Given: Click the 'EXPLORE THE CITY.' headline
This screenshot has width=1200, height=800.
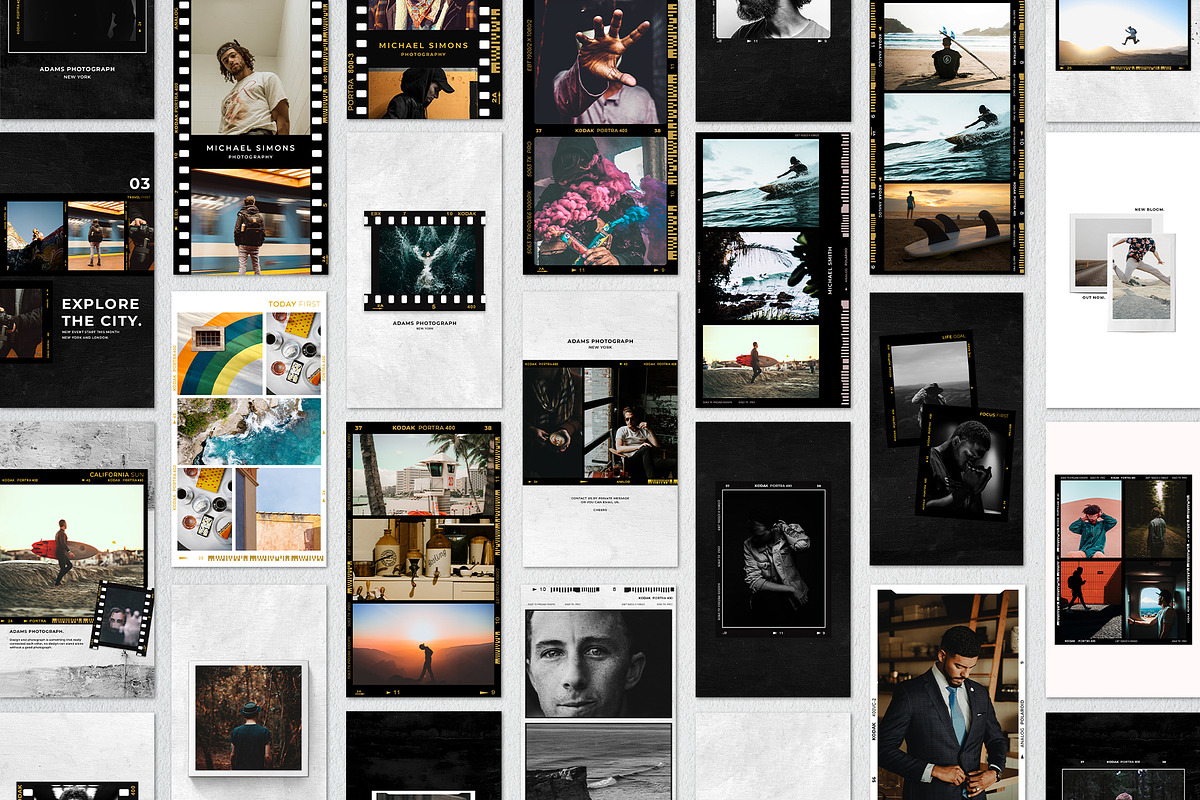Looking at the screenshot, I should pyautogui.click(x=101, y=312).
